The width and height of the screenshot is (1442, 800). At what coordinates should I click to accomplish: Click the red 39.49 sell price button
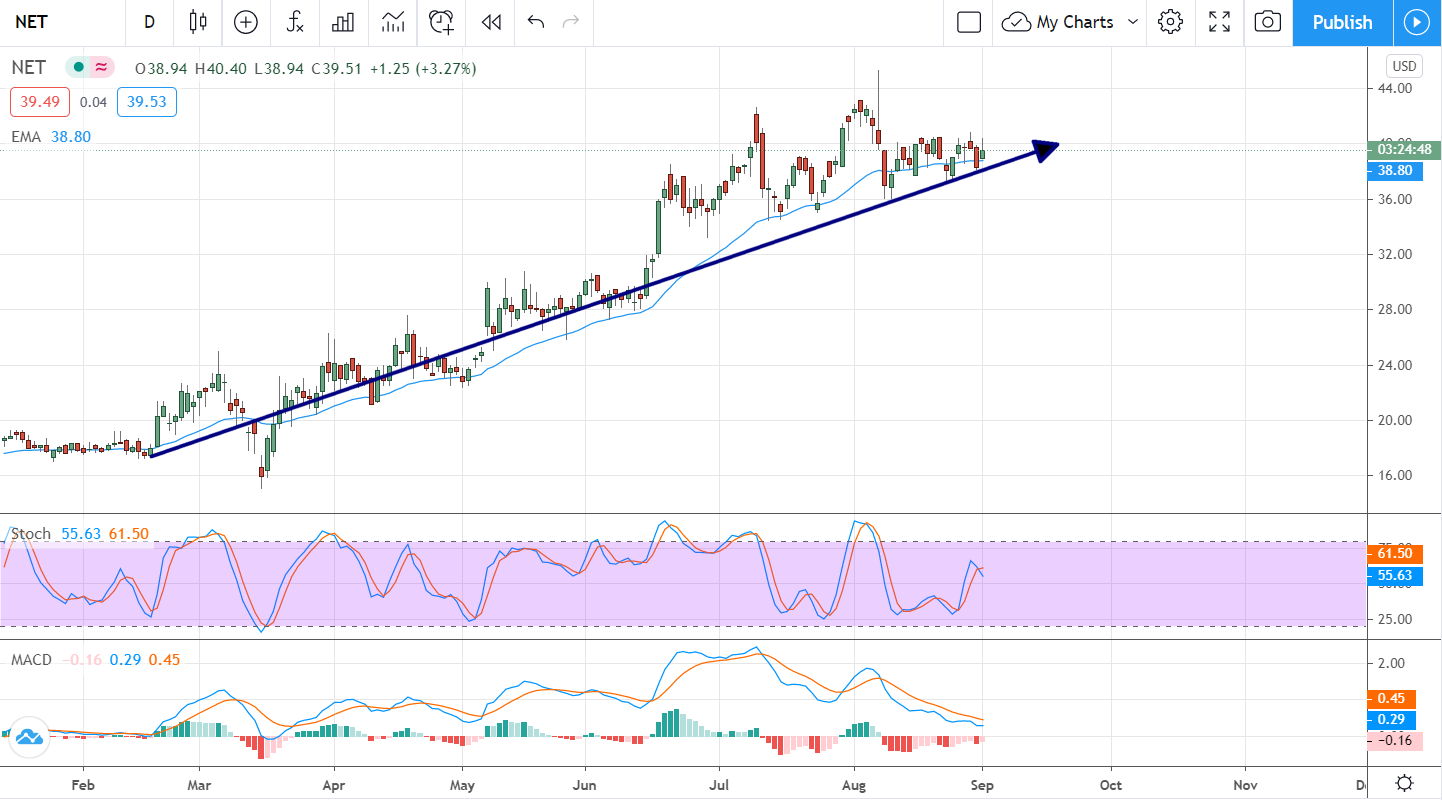point(39,101)
